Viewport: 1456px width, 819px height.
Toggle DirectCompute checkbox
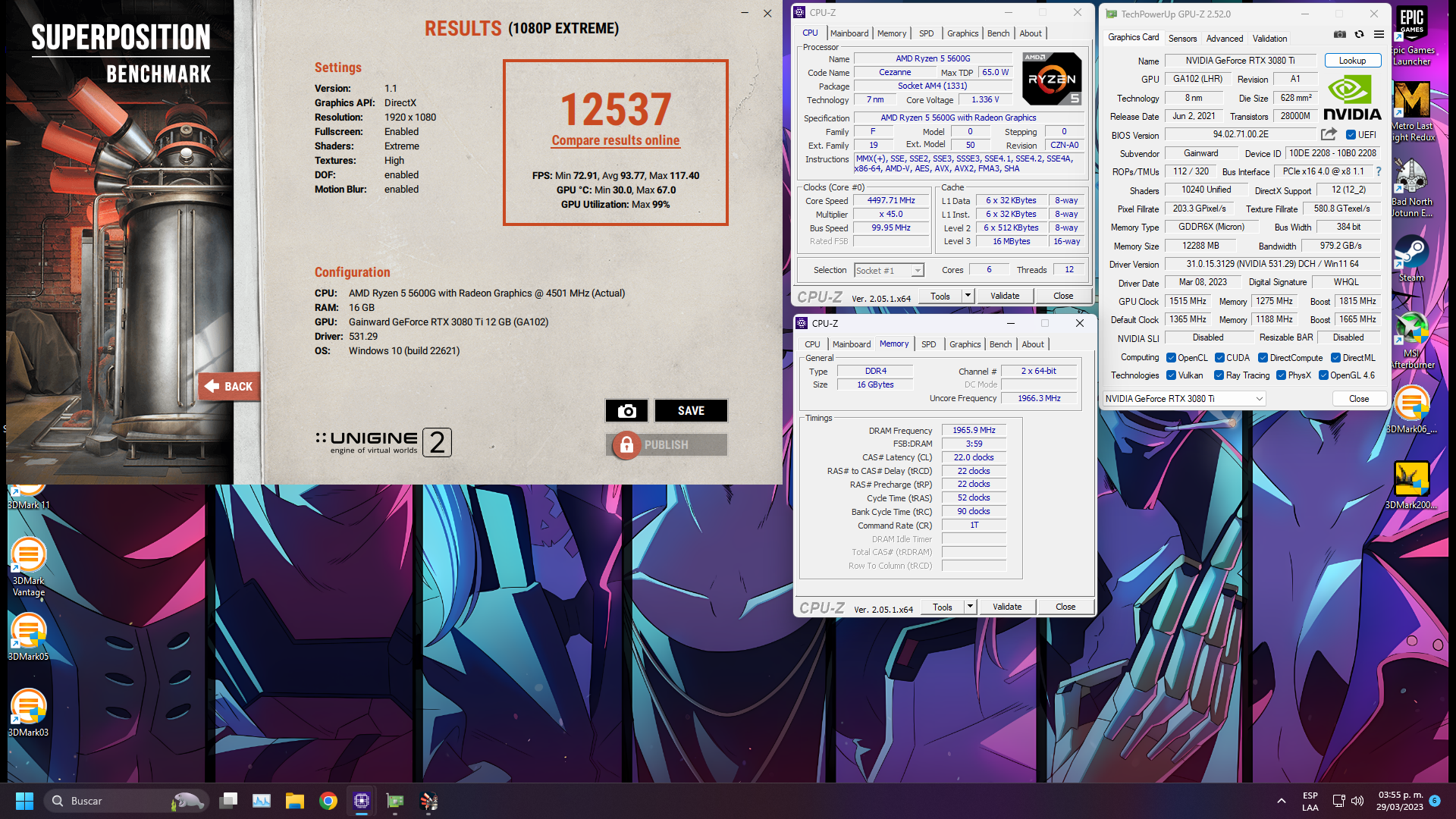point(1263,358)
